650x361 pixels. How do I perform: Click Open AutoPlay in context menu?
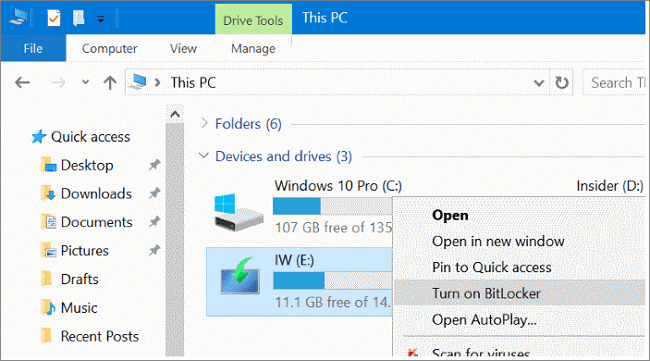(484, 320)
